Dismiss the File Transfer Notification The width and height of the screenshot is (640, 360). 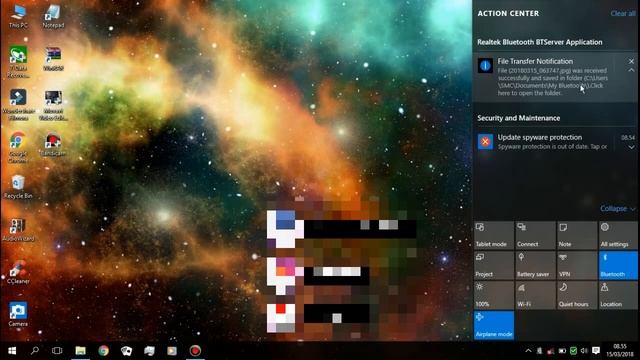(631, 61)
